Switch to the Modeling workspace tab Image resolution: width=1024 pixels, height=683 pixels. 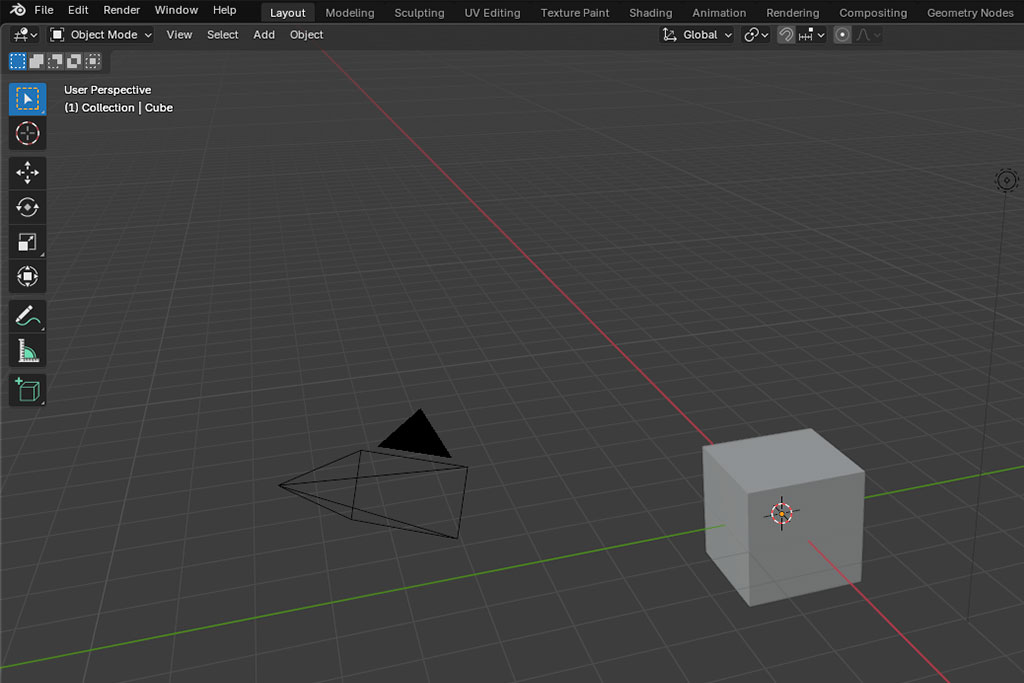(x=349, y=12)
